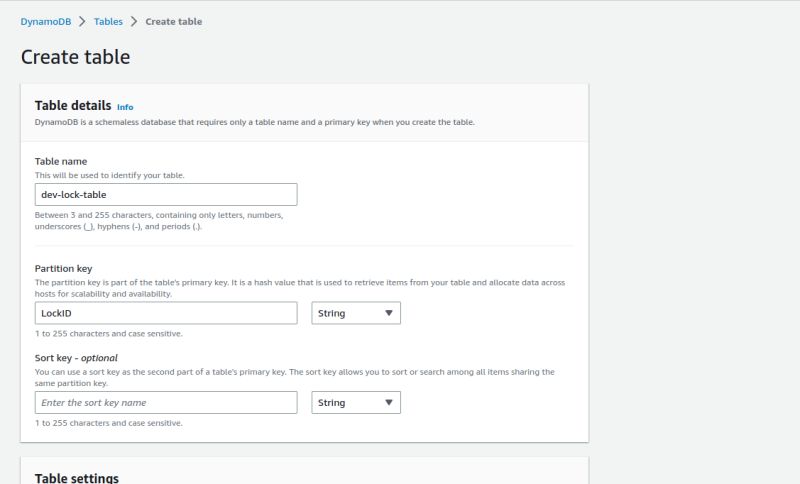Go to the Tables breadcrumb link

pyautogui.click(x=109, y=21)
